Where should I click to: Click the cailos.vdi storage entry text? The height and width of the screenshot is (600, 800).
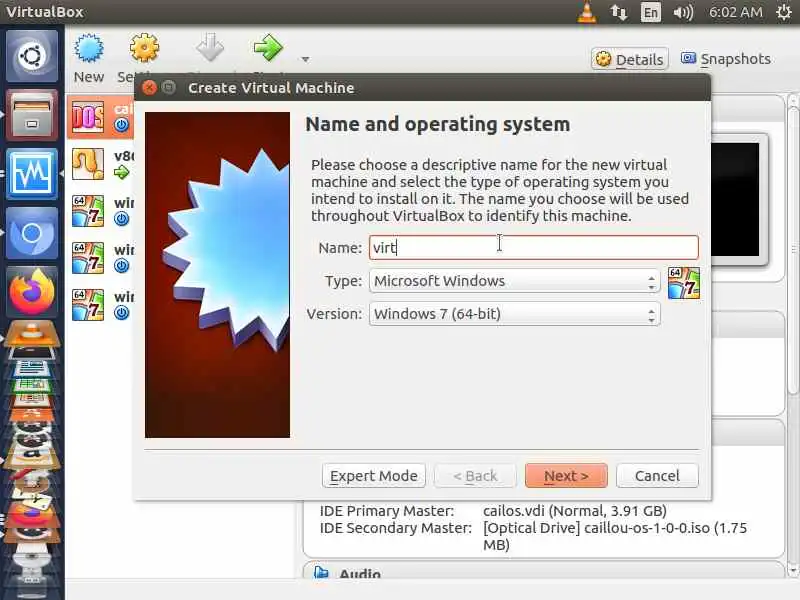574,511
